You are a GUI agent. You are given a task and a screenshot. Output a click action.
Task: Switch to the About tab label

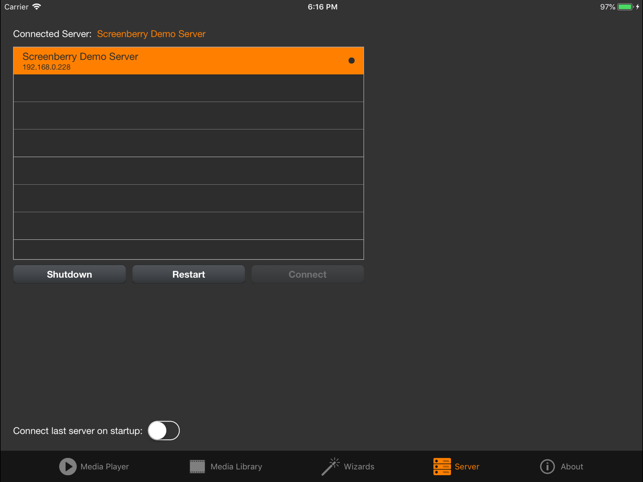point(572,467)
